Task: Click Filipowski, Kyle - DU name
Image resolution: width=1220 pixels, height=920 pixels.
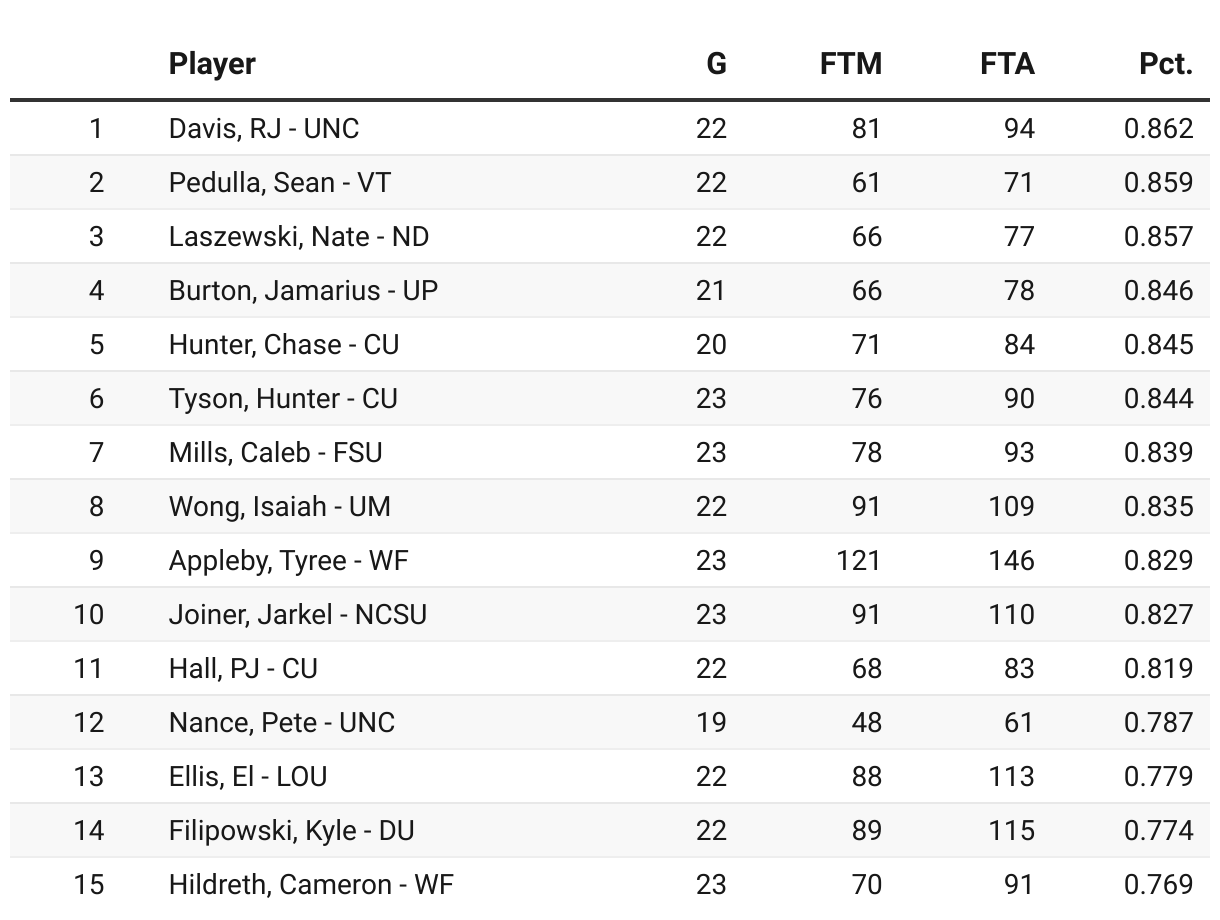Action: coord(292,830)
